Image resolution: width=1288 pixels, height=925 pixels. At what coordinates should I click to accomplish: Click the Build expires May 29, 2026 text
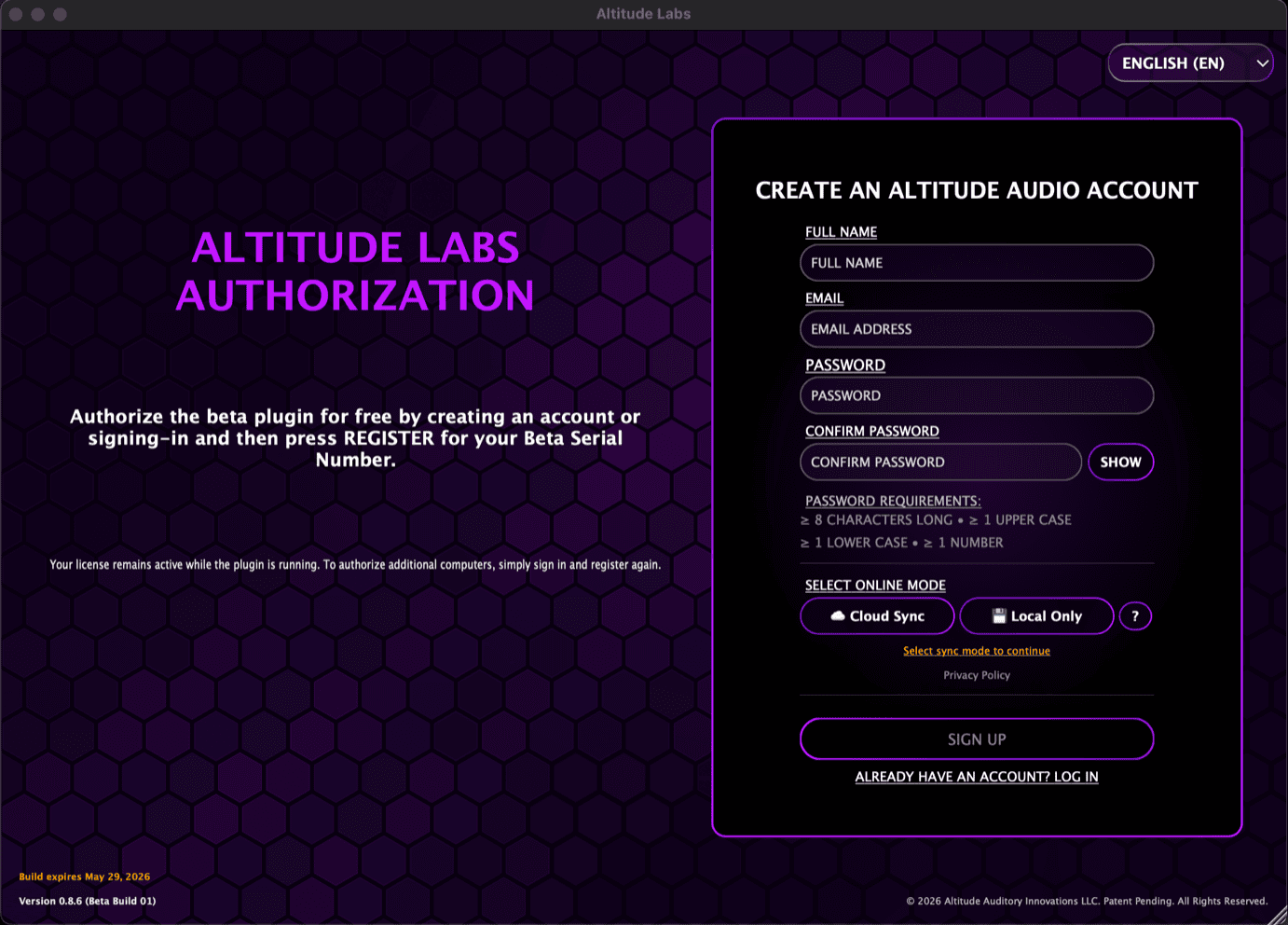click(84, 877)
